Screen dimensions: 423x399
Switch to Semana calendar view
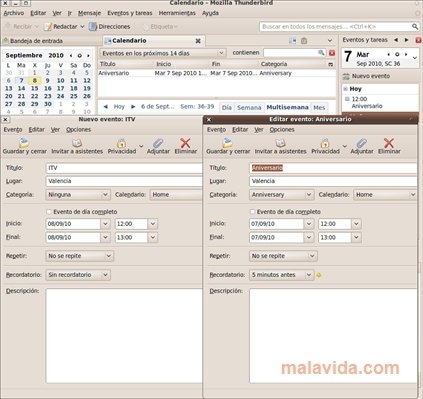pyautogui.click(x=249, y=108)
